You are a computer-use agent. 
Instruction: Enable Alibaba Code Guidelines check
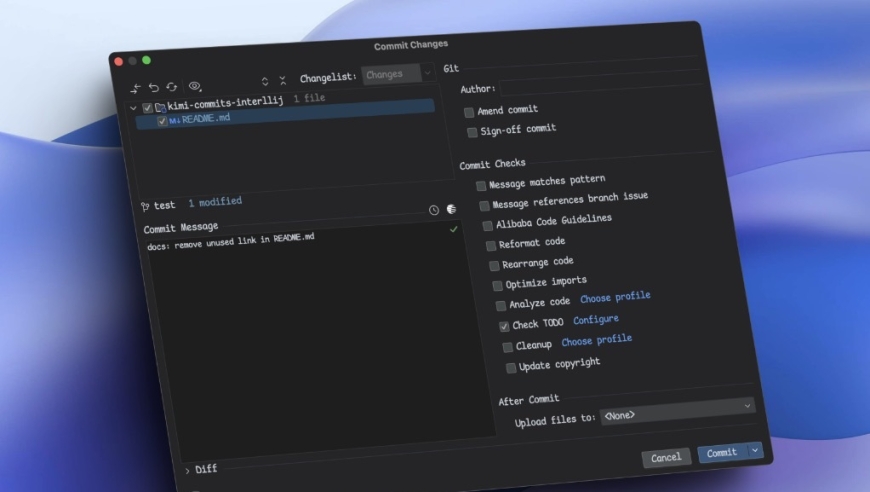488,226
